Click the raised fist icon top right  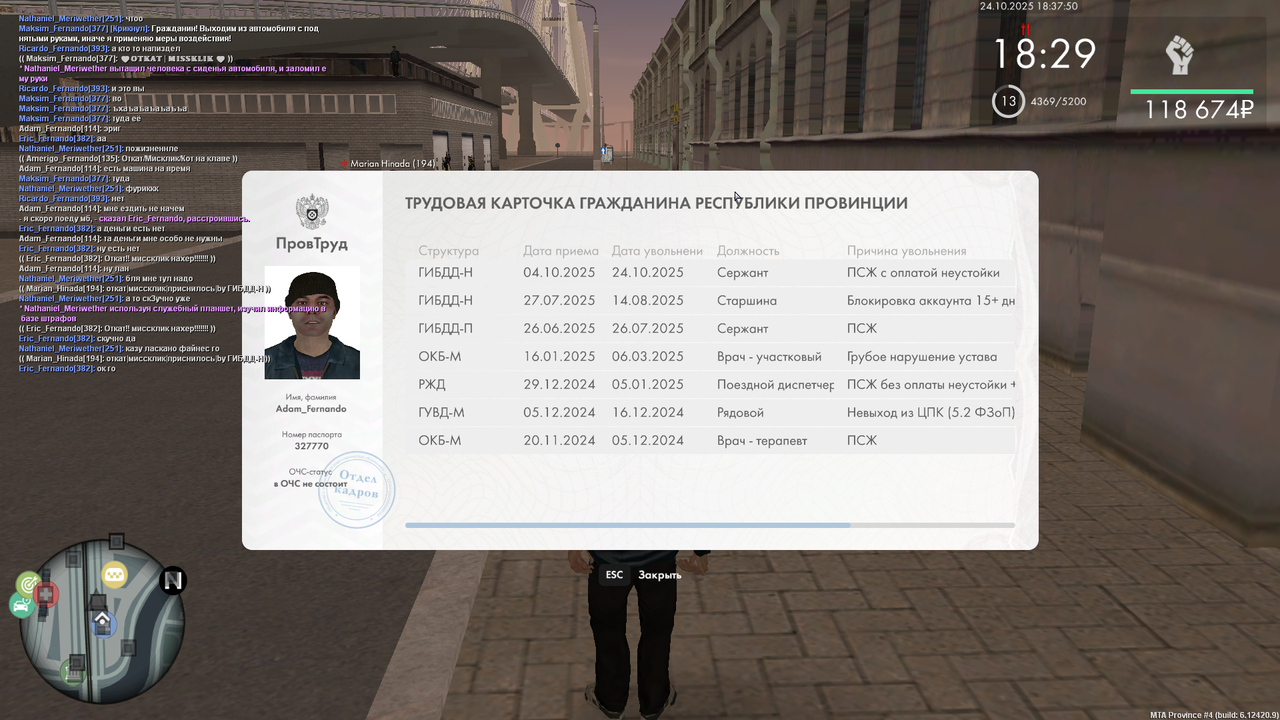click(x=1181, y=55)
